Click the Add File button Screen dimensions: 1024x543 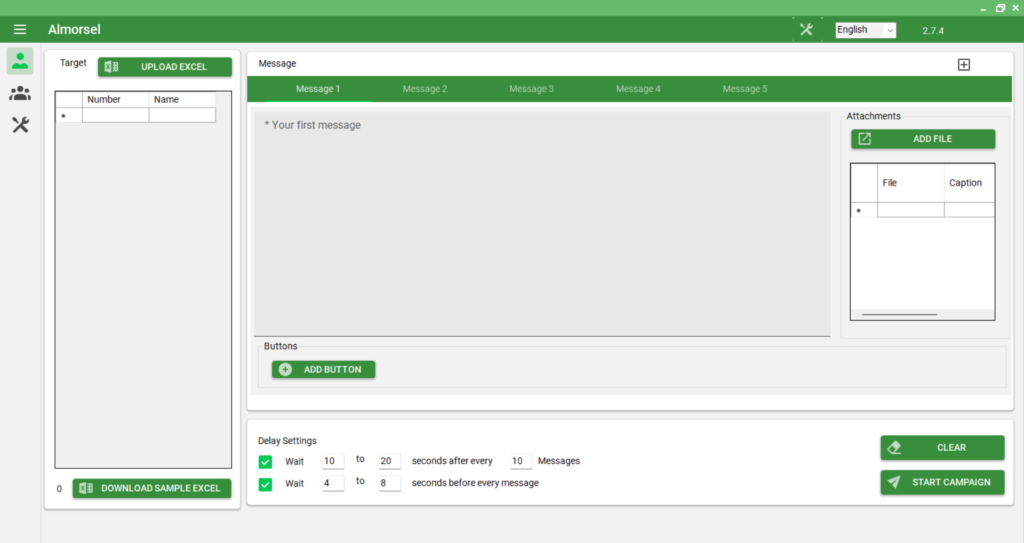tap(923, 139)
